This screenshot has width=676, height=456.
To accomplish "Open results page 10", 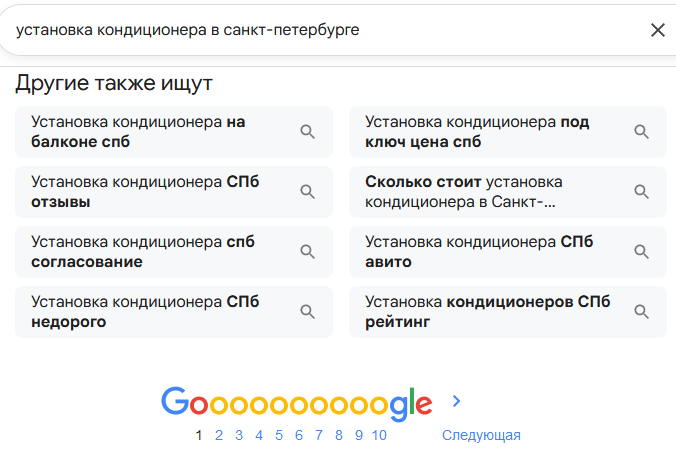I will pos(379,435).
